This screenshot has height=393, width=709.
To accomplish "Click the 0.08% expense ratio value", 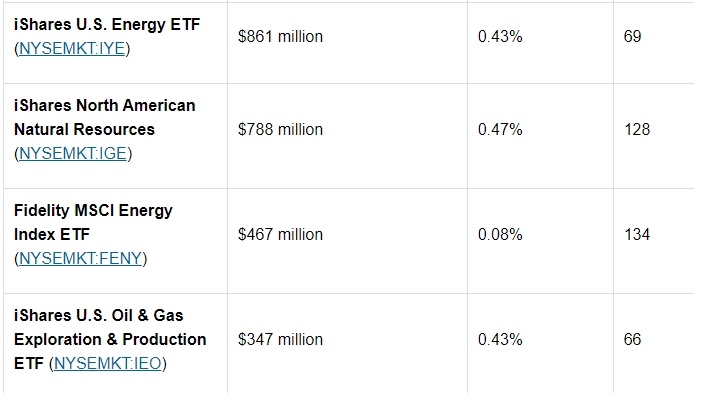I will pyautogui.click(x=500, y=234).
